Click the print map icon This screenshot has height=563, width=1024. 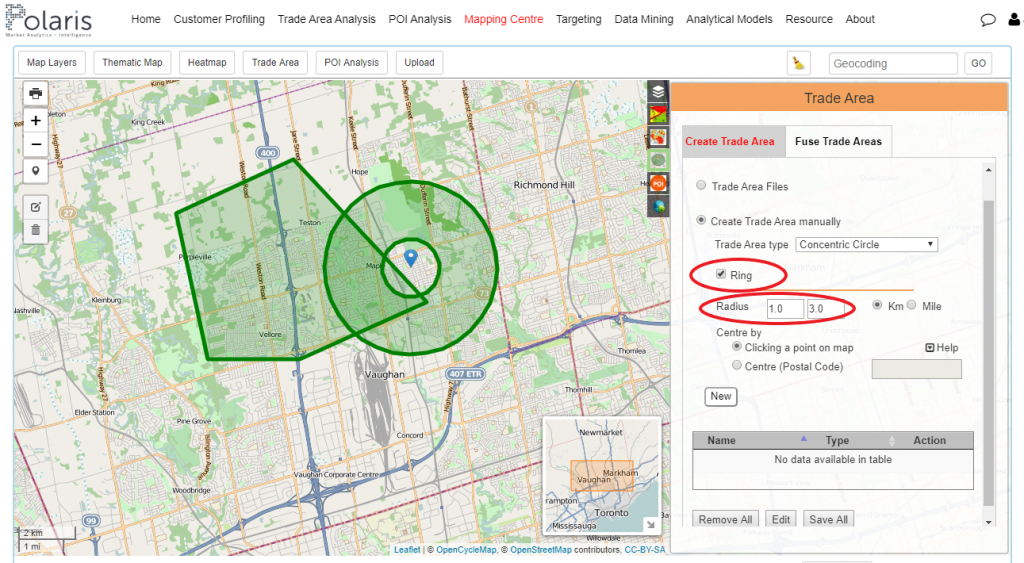click(x=35, y=93)
